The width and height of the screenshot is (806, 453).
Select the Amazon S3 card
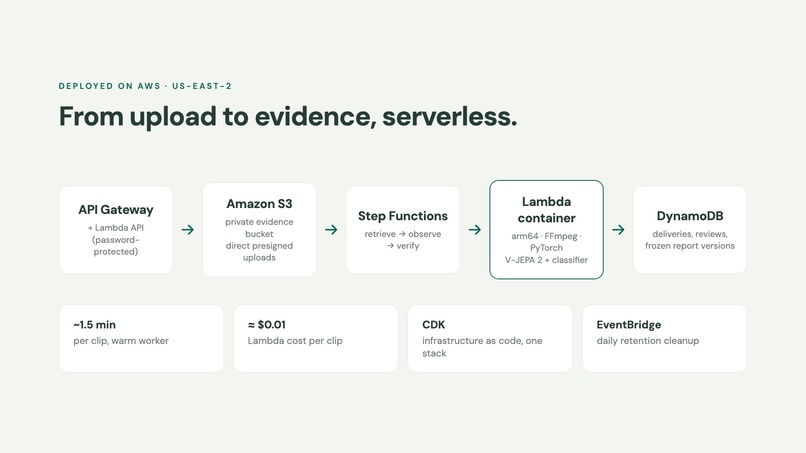point(259,229)
